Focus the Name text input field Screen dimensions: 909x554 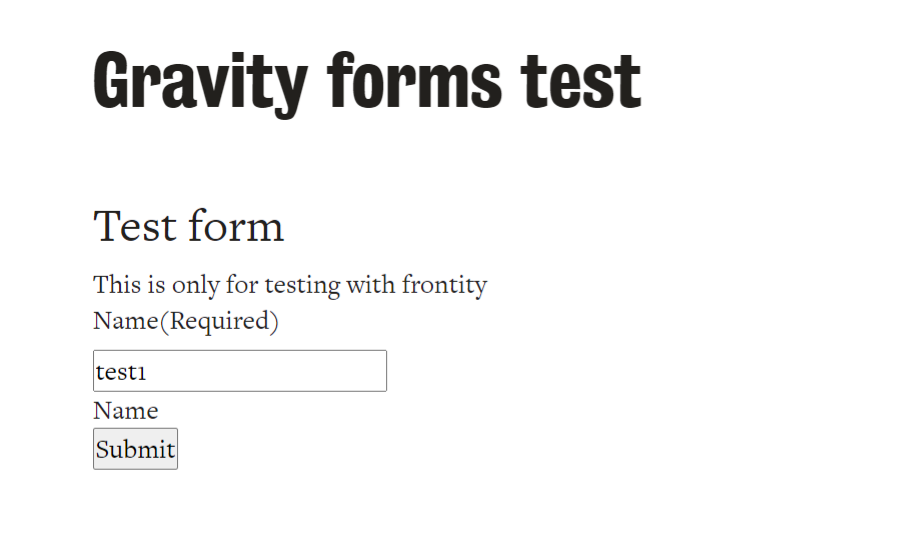click(239, 371)
